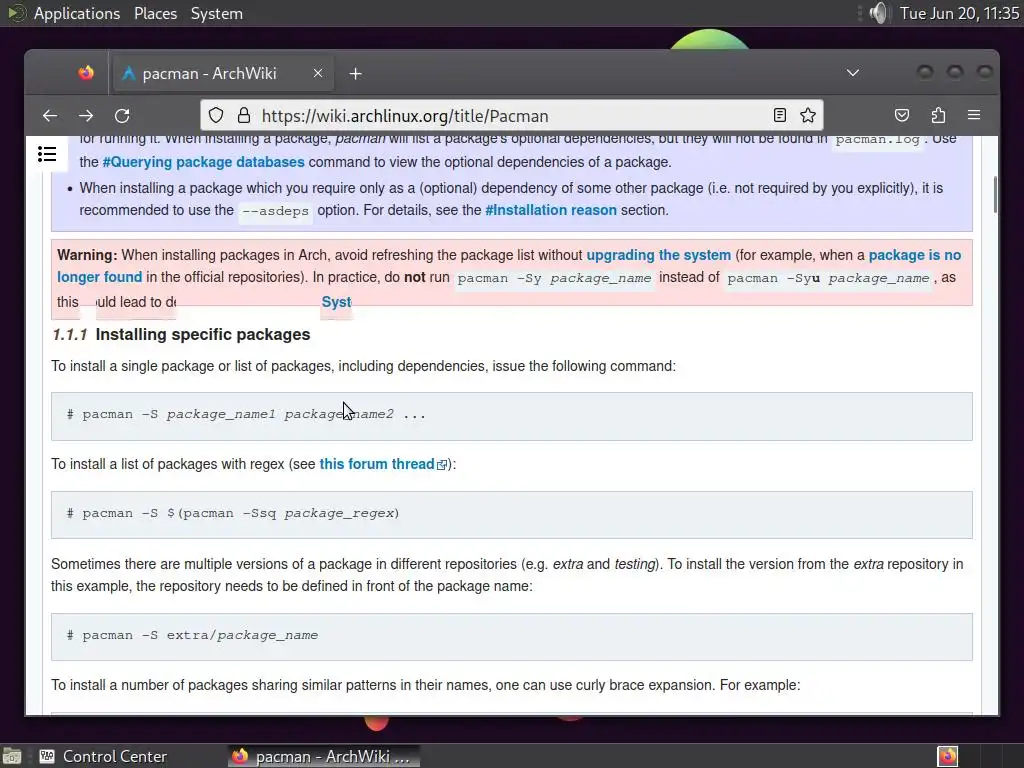Viewport: 1024px width, 768px height.
Task: Open the #Installation reason link
Action: (551, 210)
